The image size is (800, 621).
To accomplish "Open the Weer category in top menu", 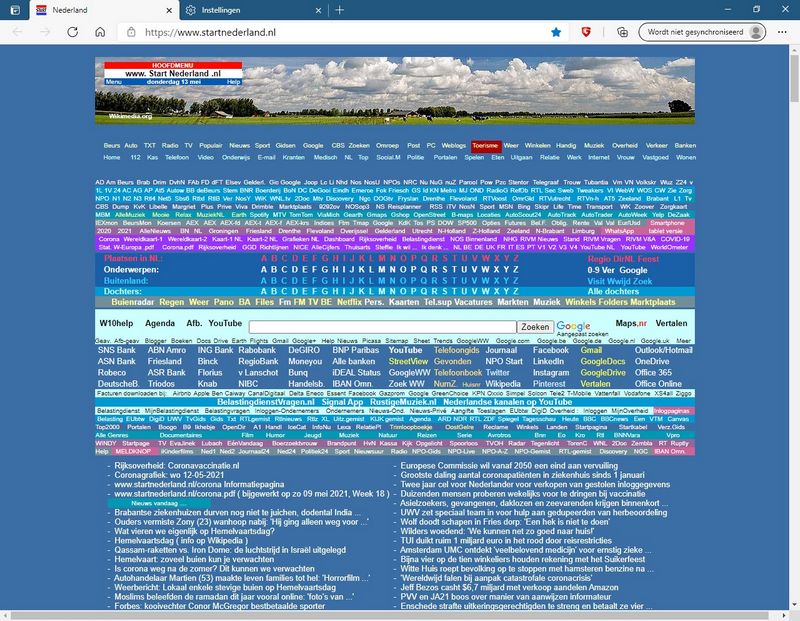I will 511,145.
